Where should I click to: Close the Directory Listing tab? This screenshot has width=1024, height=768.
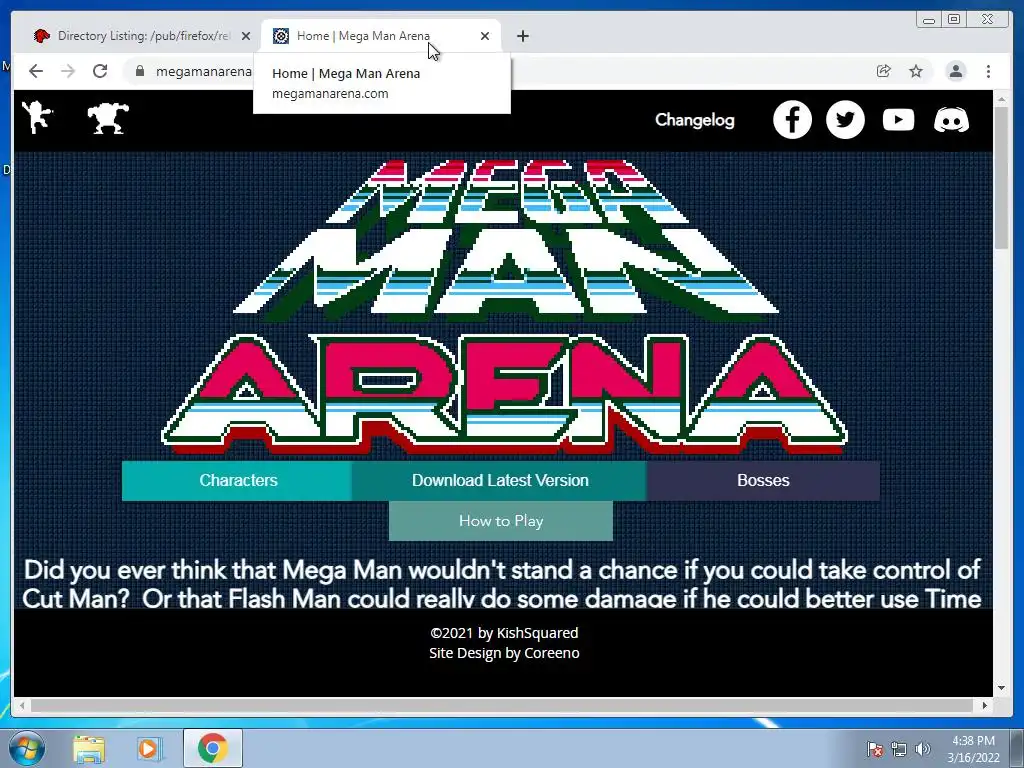coord(246,36)
